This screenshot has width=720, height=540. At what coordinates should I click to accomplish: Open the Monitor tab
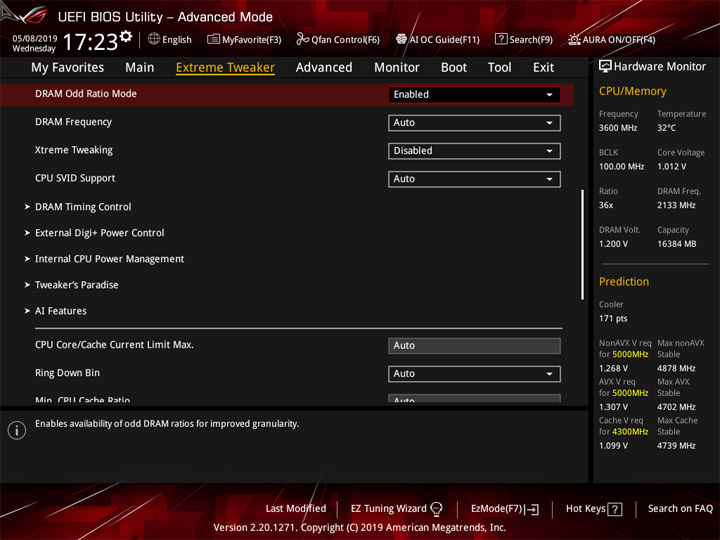[x=397, y=68]
